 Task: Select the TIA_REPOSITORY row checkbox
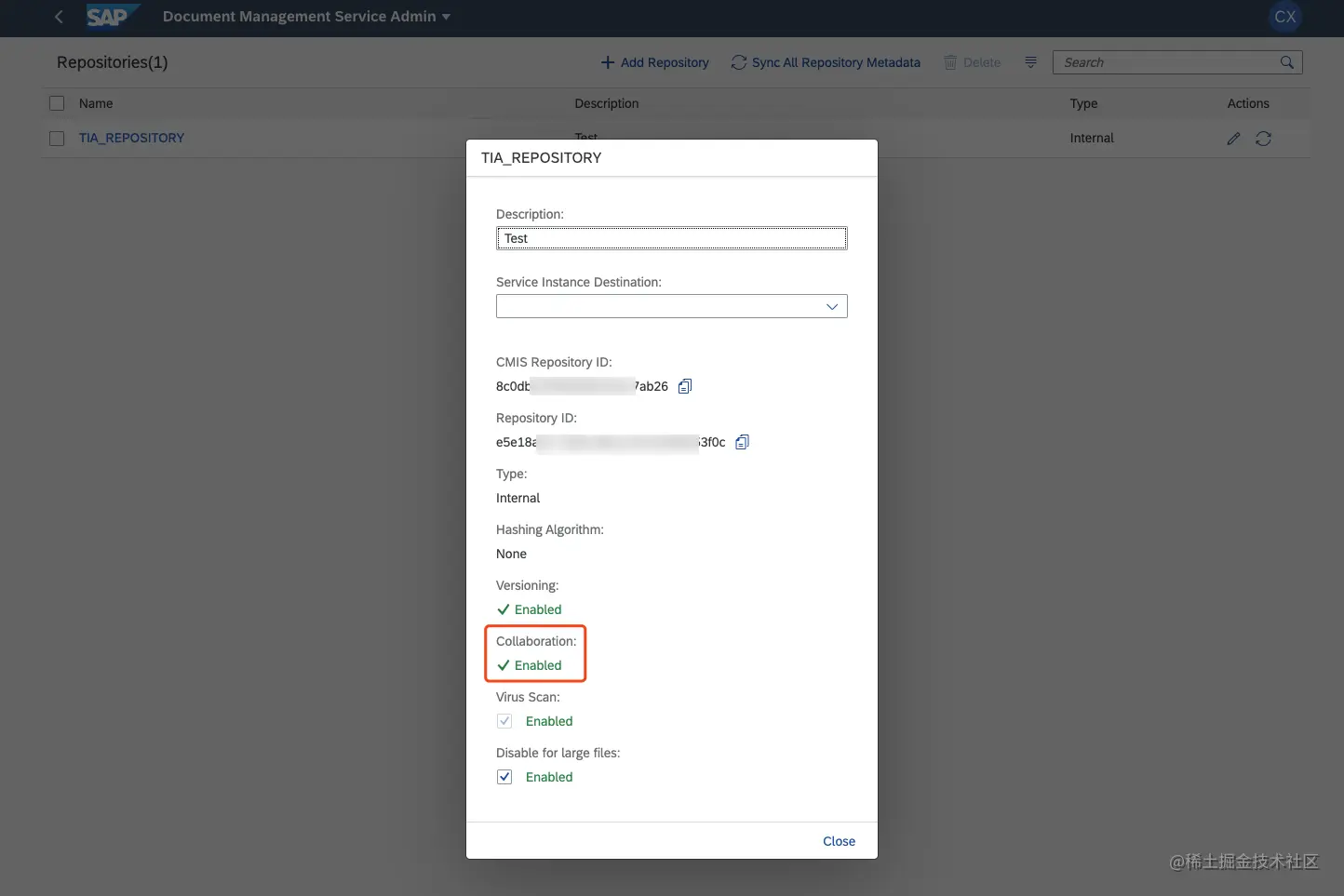tap(57, 138)
